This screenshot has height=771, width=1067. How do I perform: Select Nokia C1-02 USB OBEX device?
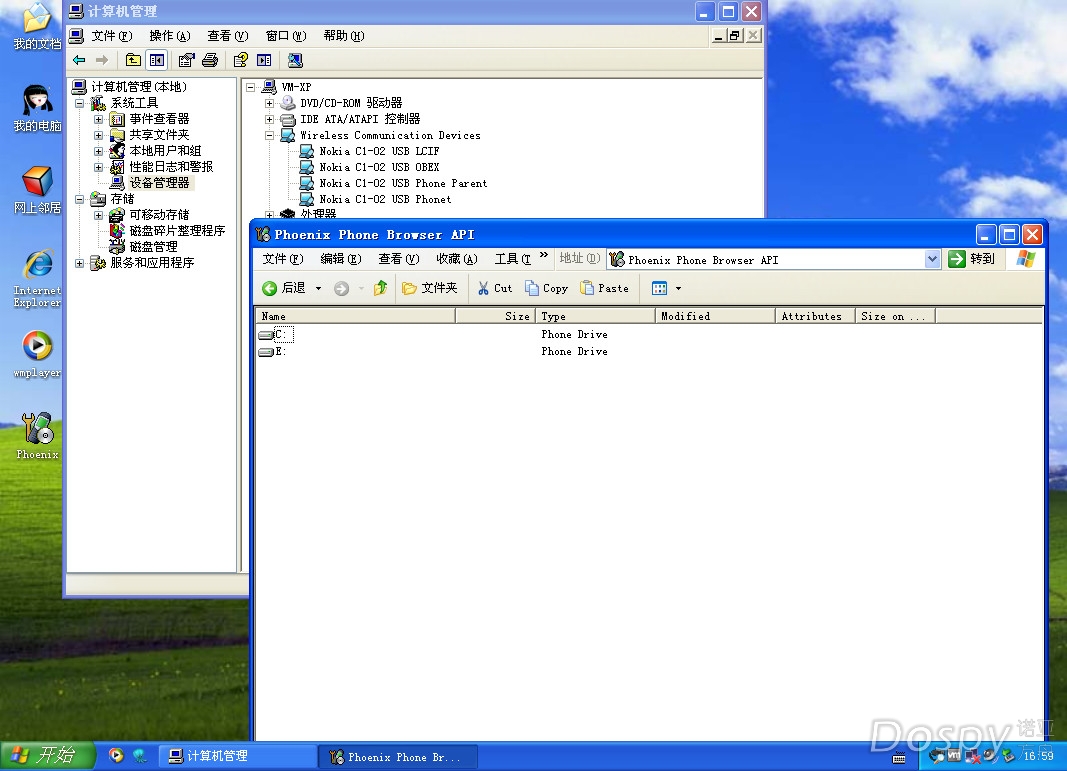(379, 167)
